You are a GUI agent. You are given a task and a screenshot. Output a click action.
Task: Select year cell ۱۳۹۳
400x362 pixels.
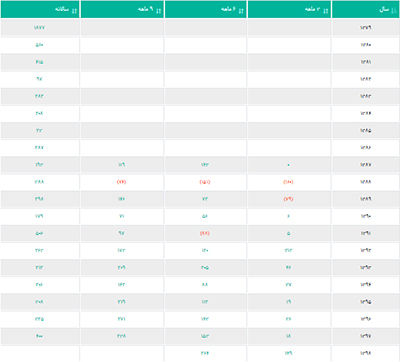(x=366, y=267)
